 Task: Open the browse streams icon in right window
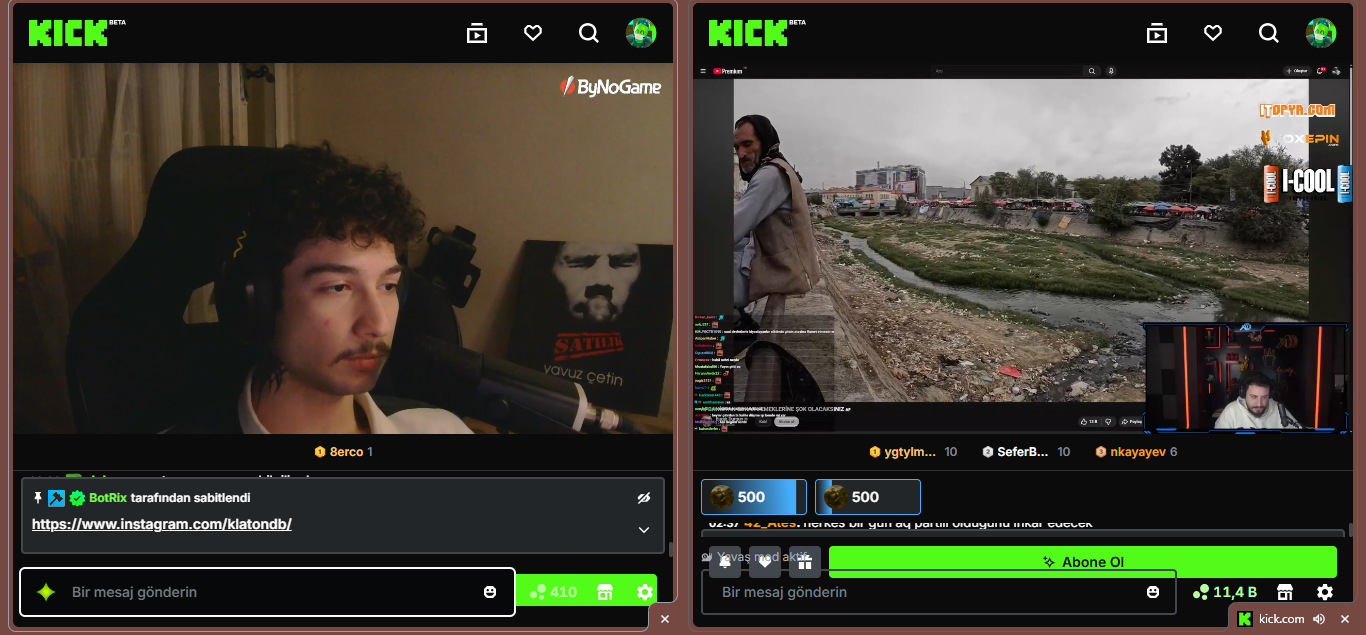coord(1157,33)
